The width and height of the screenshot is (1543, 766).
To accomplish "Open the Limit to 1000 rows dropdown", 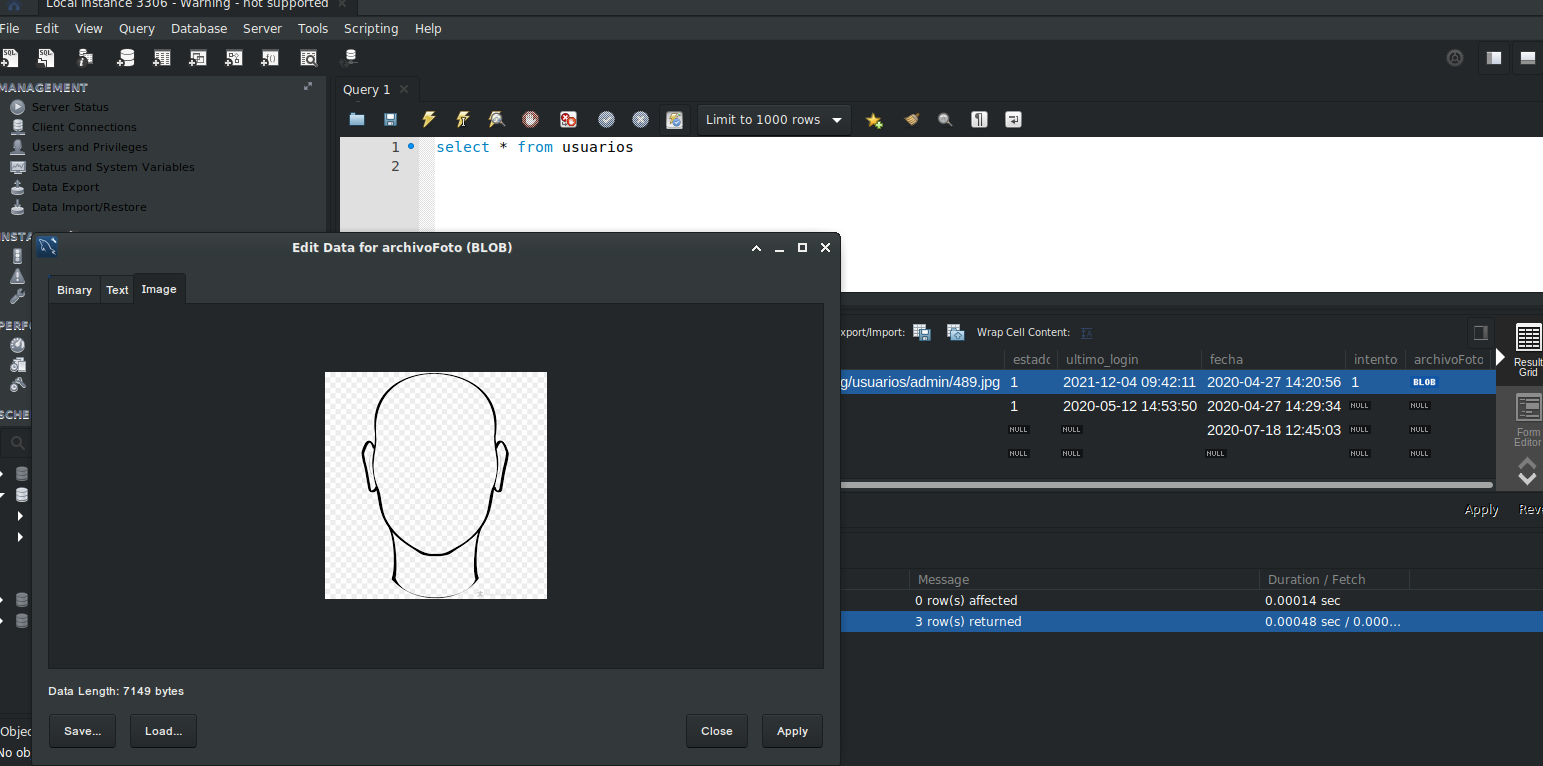I will pyautogui.click(x=774, y=120).
